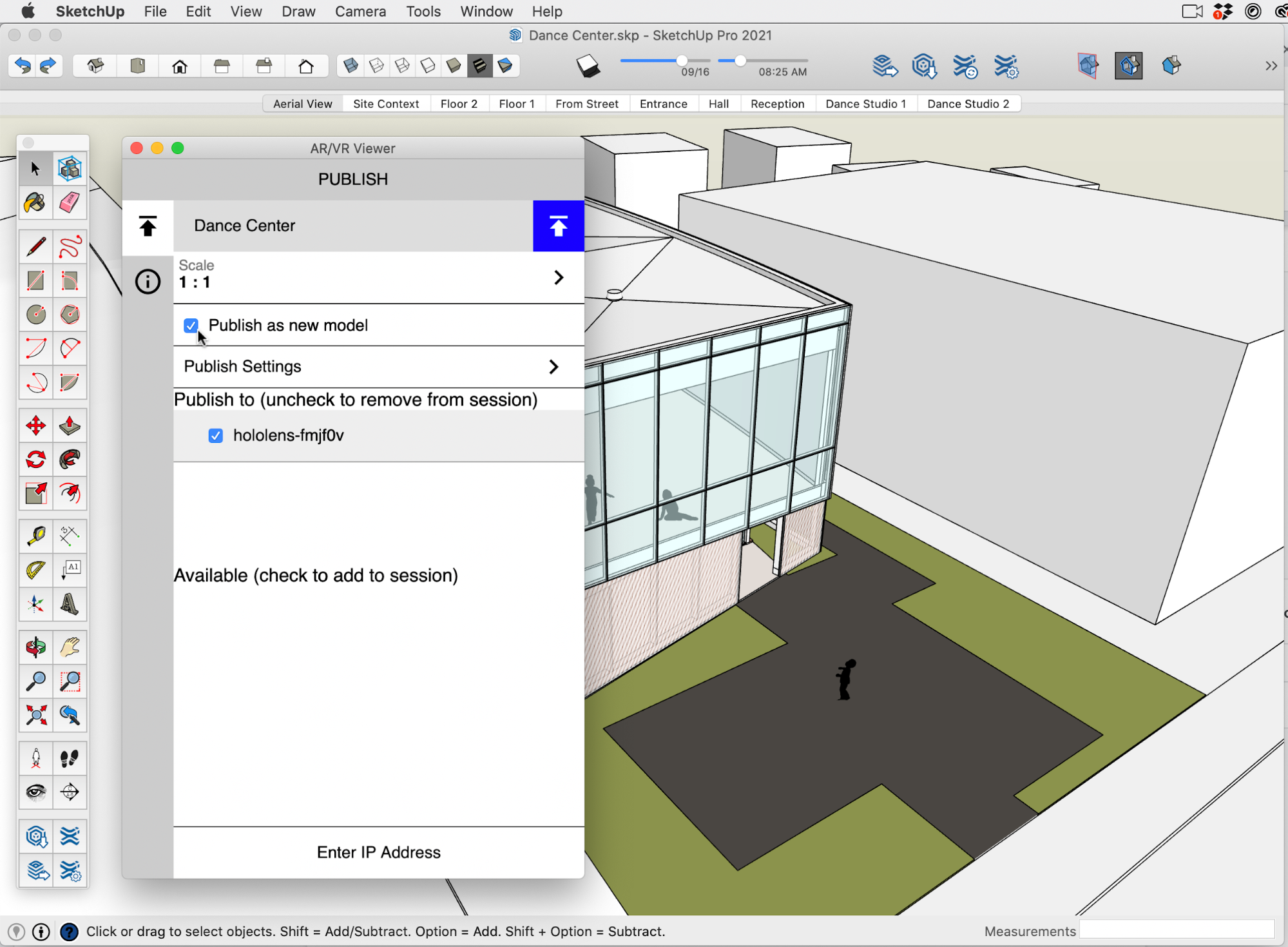Select the Eraser tool

tap(70, 203)
